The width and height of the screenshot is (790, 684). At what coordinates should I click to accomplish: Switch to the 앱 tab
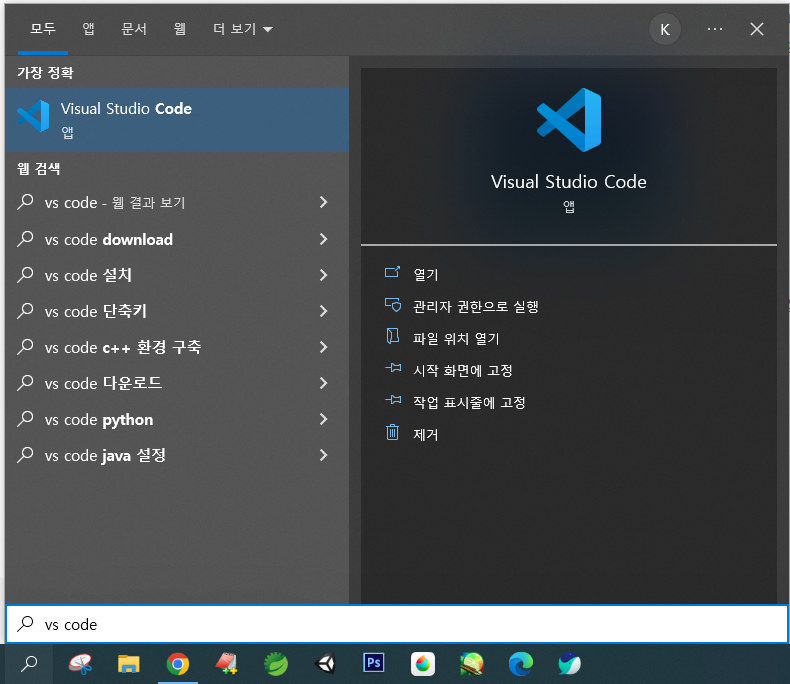(x=88, y=29)
